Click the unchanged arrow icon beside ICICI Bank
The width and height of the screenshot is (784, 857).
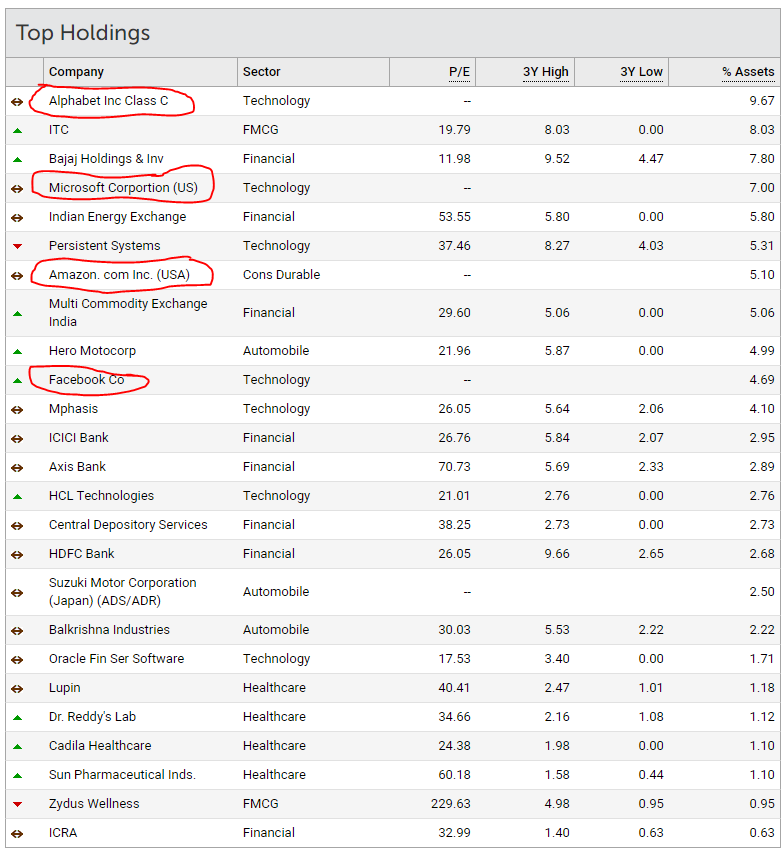click(x=17, y=438)
